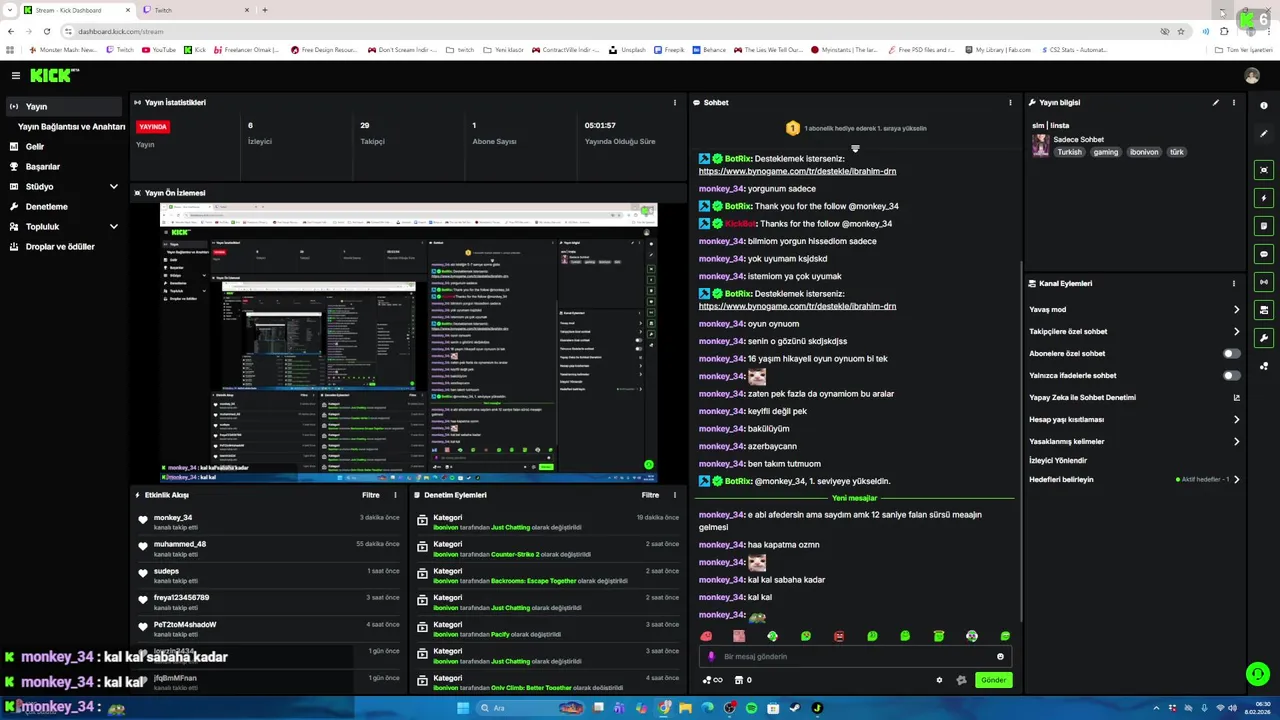Switch to the Twitch browser tab
Image resolution: width=1280 pixels, height=720 pixels.
(x=196, y=10)
